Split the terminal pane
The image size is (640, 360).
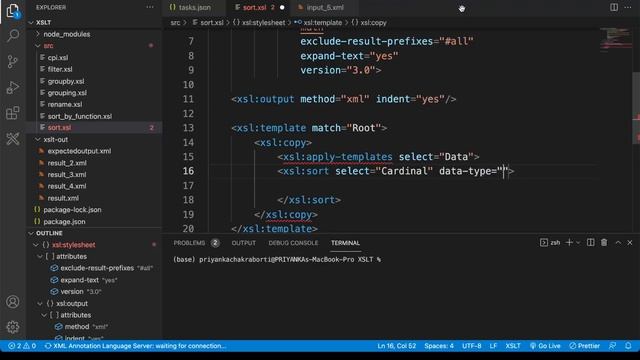[590, 242]
